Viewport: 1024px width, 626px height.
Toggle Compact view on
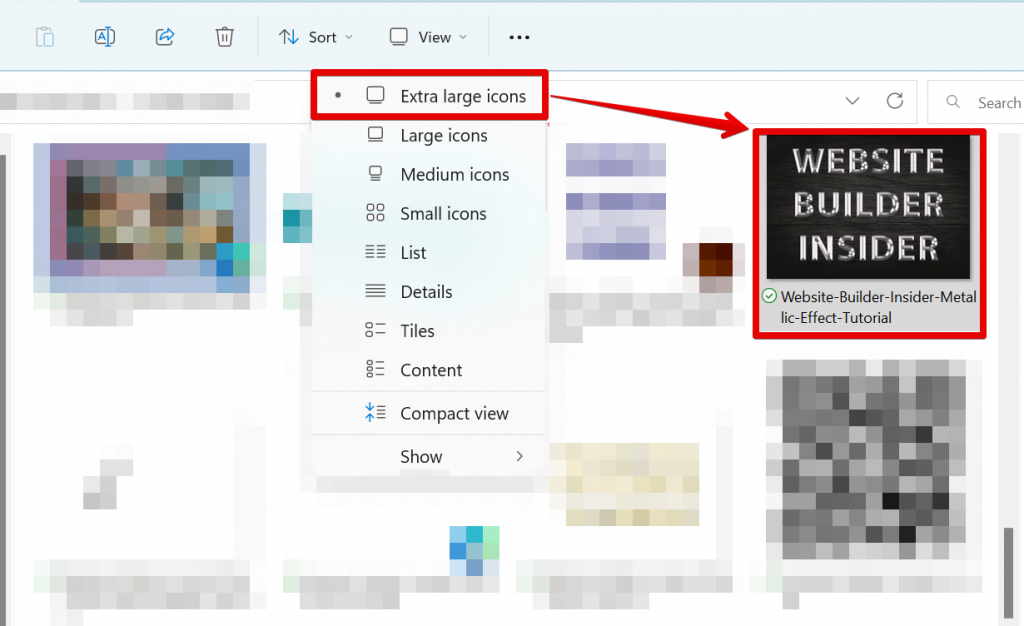pyautogui.click(x=455, y=412)
